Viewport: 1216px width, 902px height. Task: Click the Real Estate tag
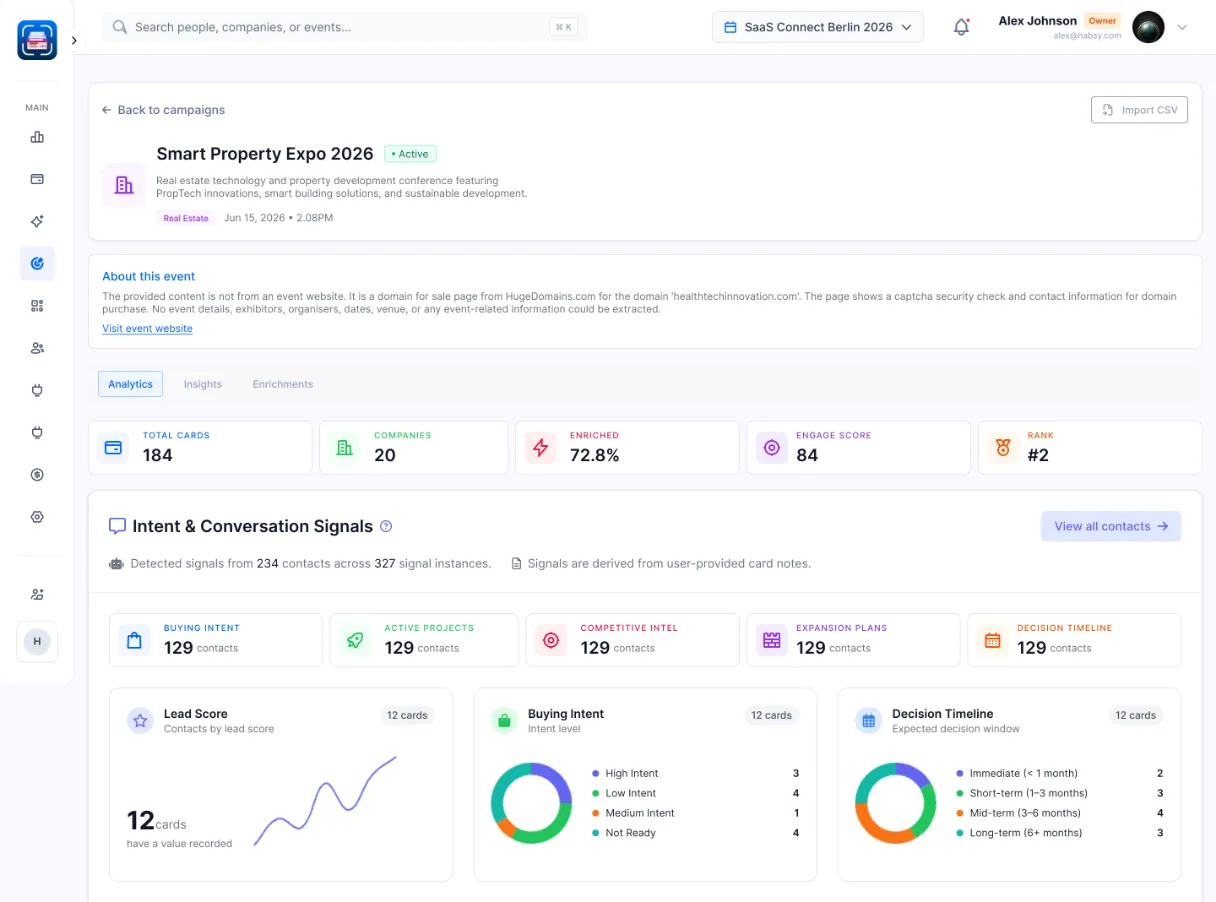[x=186, y=218]
